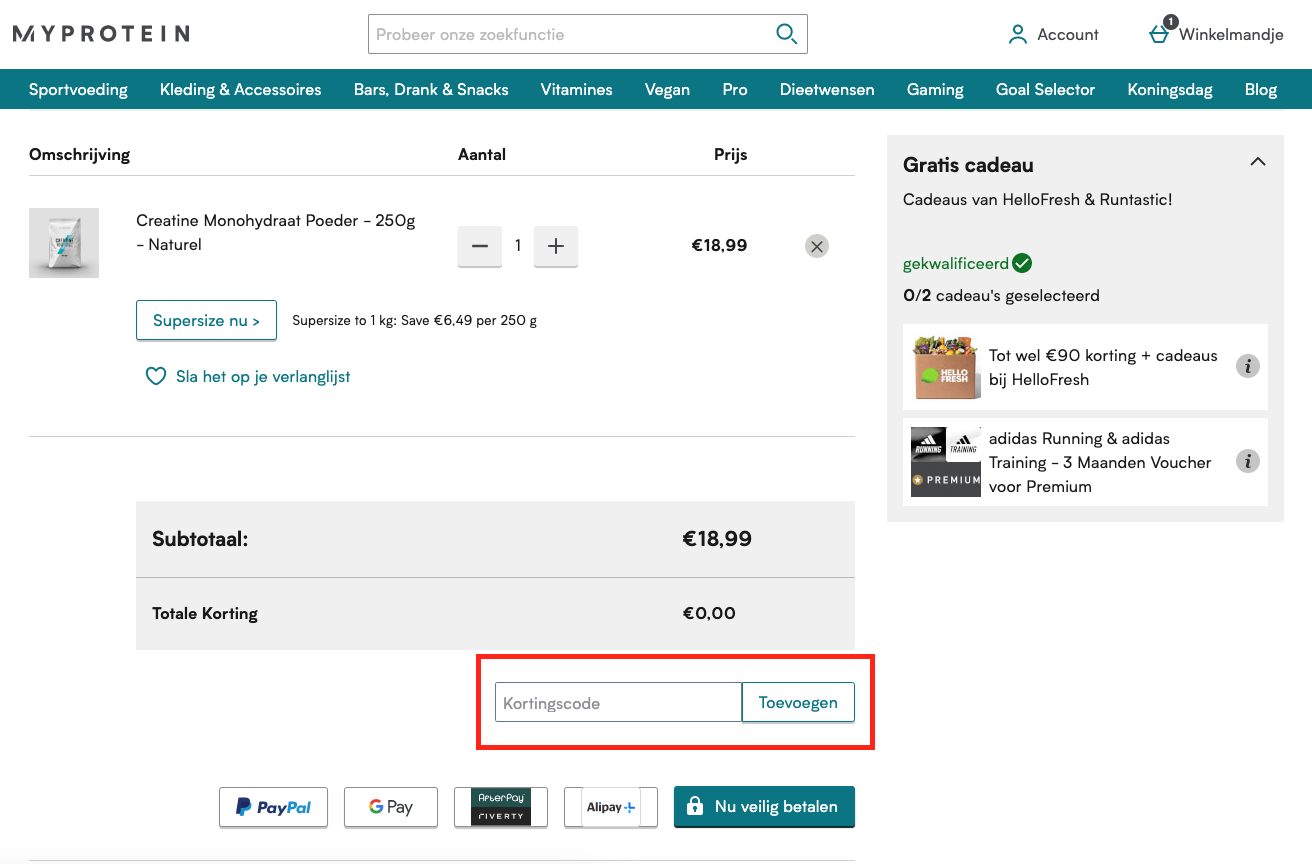
Task: Click the Account person icon
Action: click(x=1018, y=34)
